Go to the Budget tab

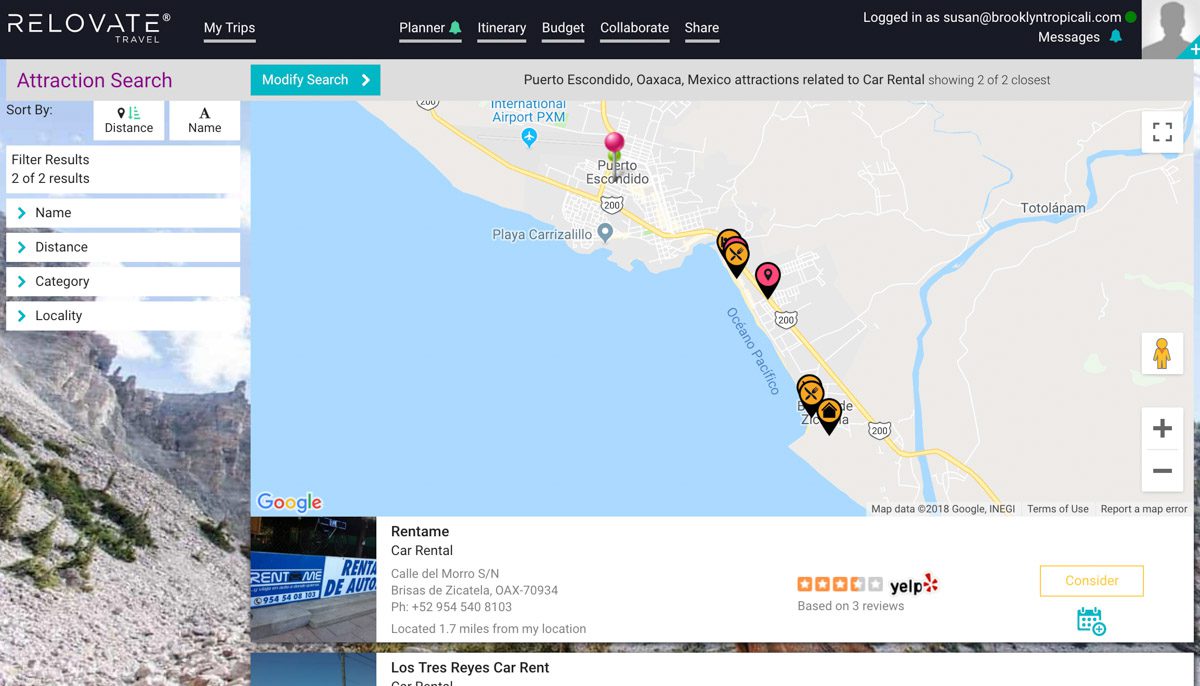563,28
